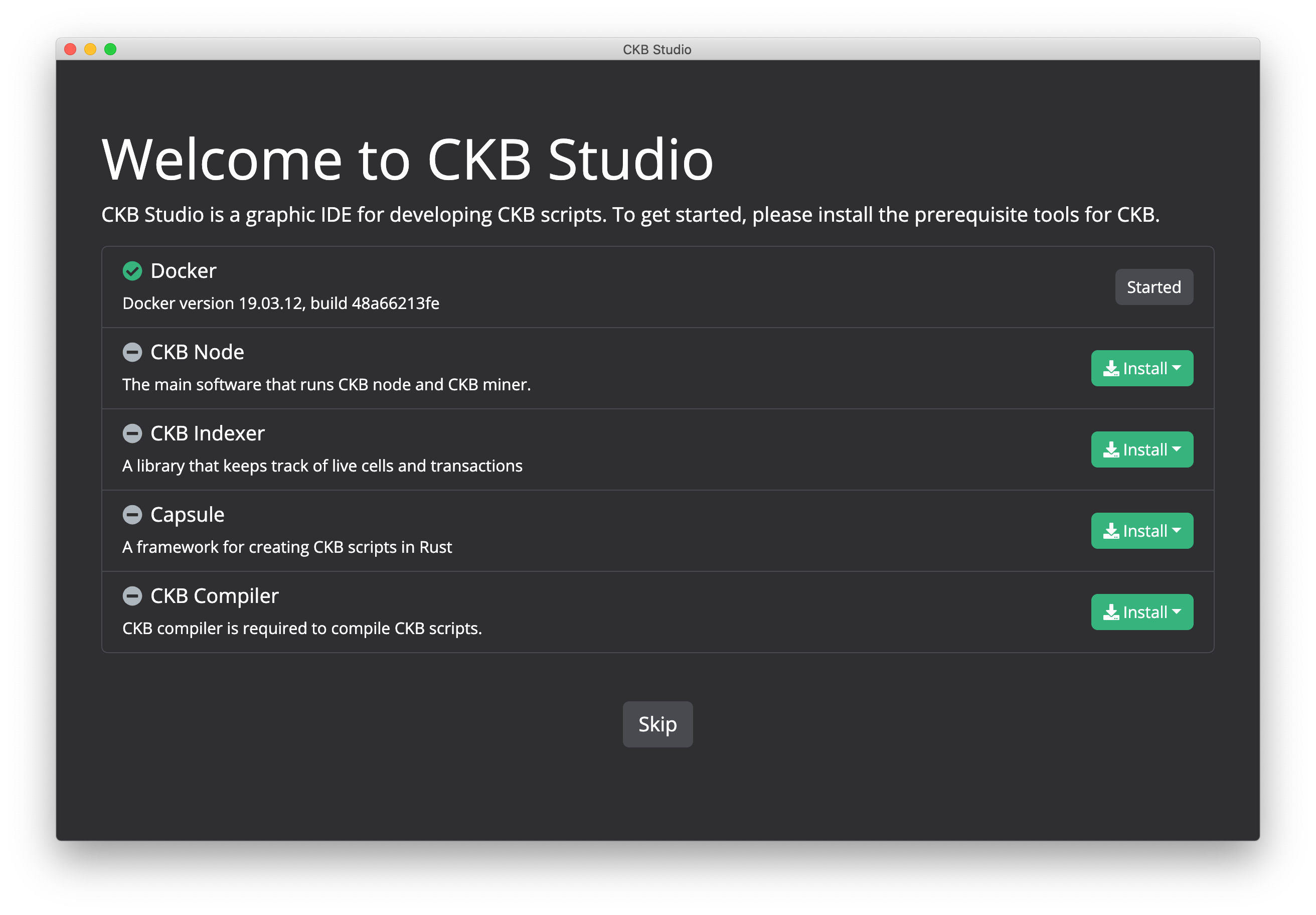1316x915 pixels.
Task: Click the Docker version info line
Action: pos(281,303)
